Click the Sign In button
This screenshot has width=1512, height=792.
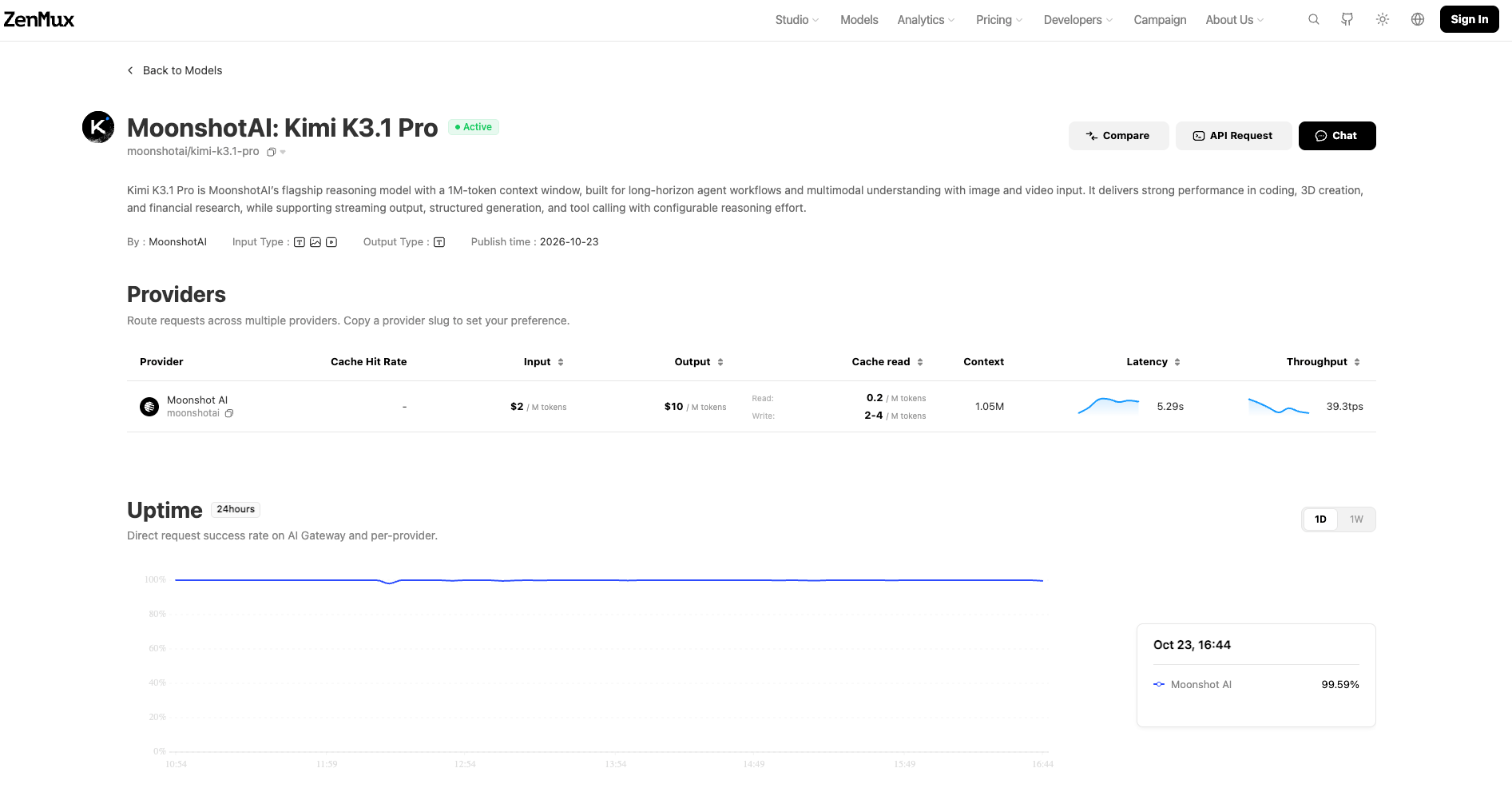pyautogui.click(x=1469, y=19)
